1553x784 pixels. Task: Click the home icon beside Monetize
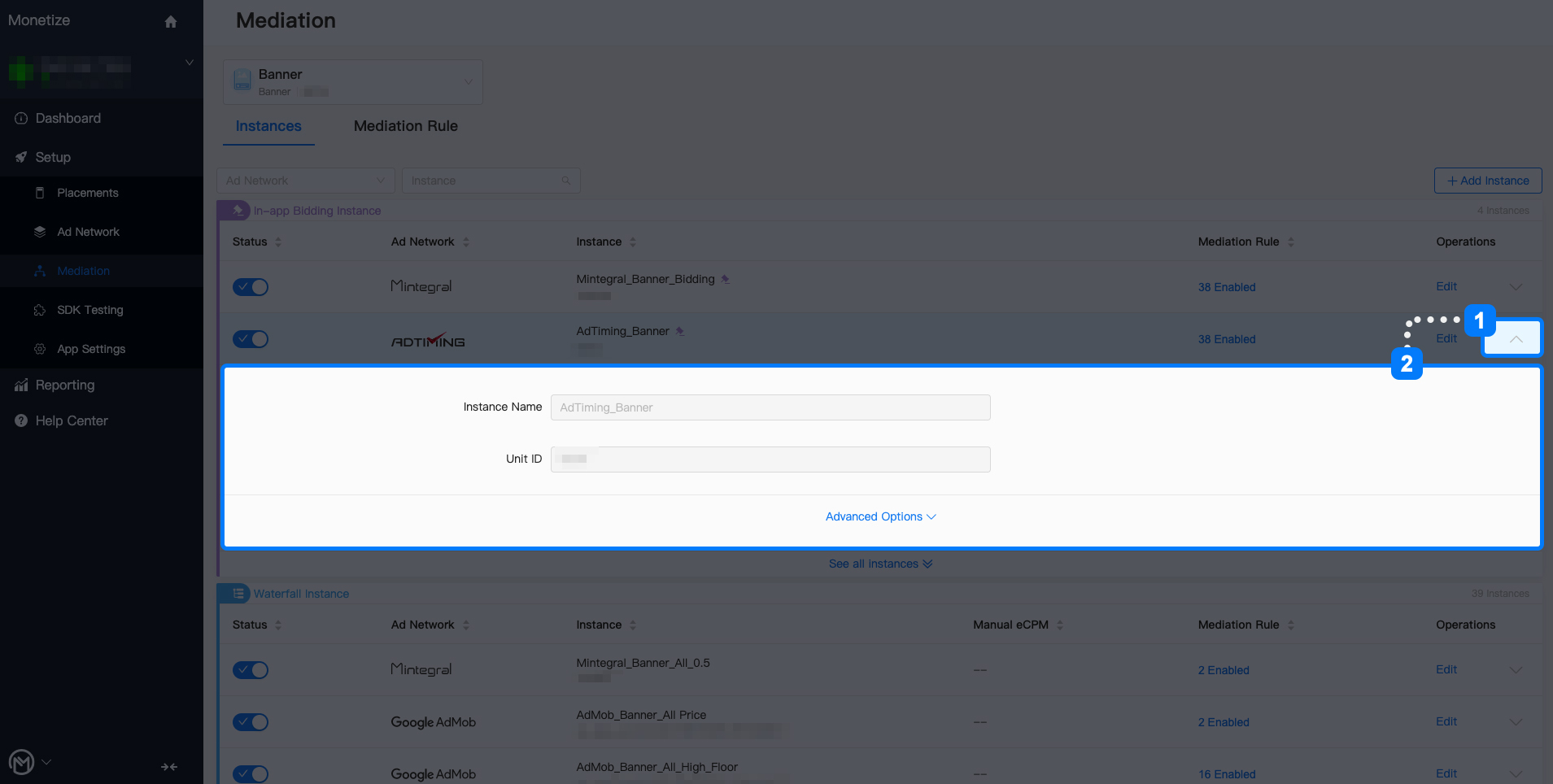pyautogui.click(x=171, y=21)
